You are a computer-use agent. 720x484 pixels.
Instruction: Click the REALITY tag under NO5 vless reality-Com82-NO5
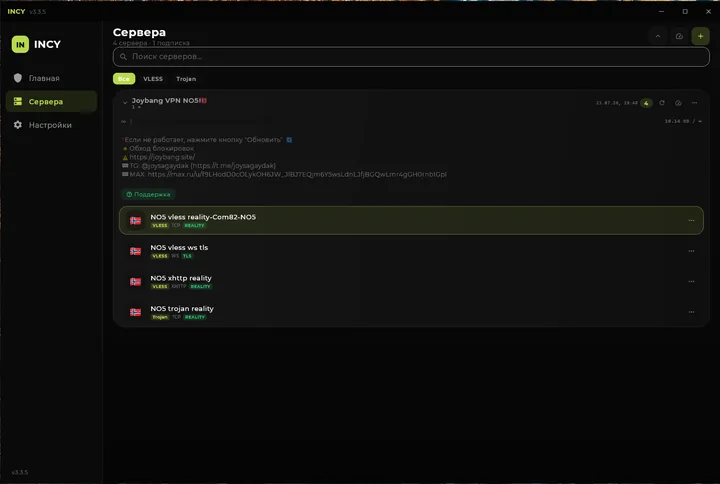[195, 225]
